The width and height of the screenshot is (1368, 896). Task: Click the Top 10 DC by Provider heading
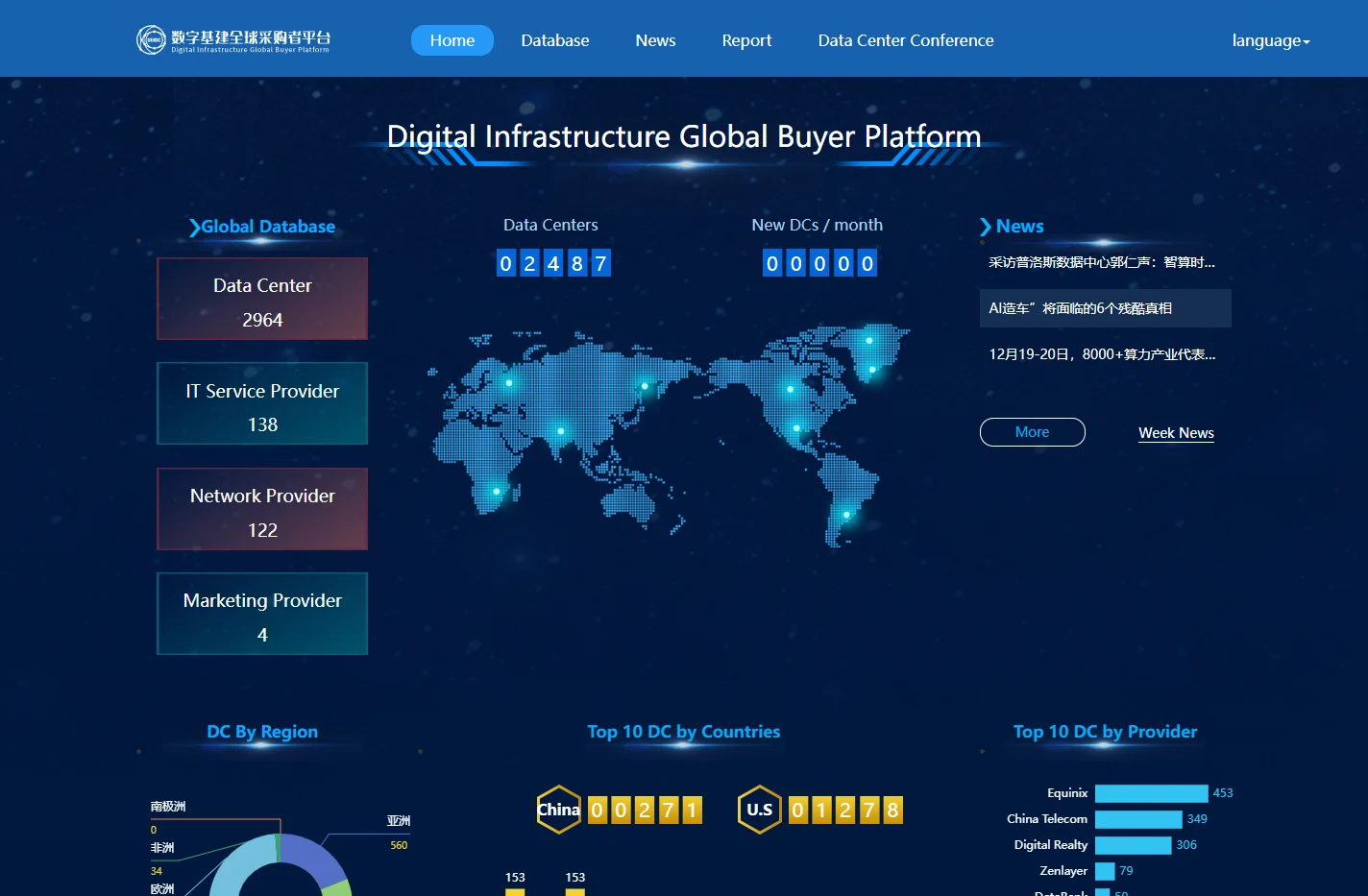click(1105, 732)
